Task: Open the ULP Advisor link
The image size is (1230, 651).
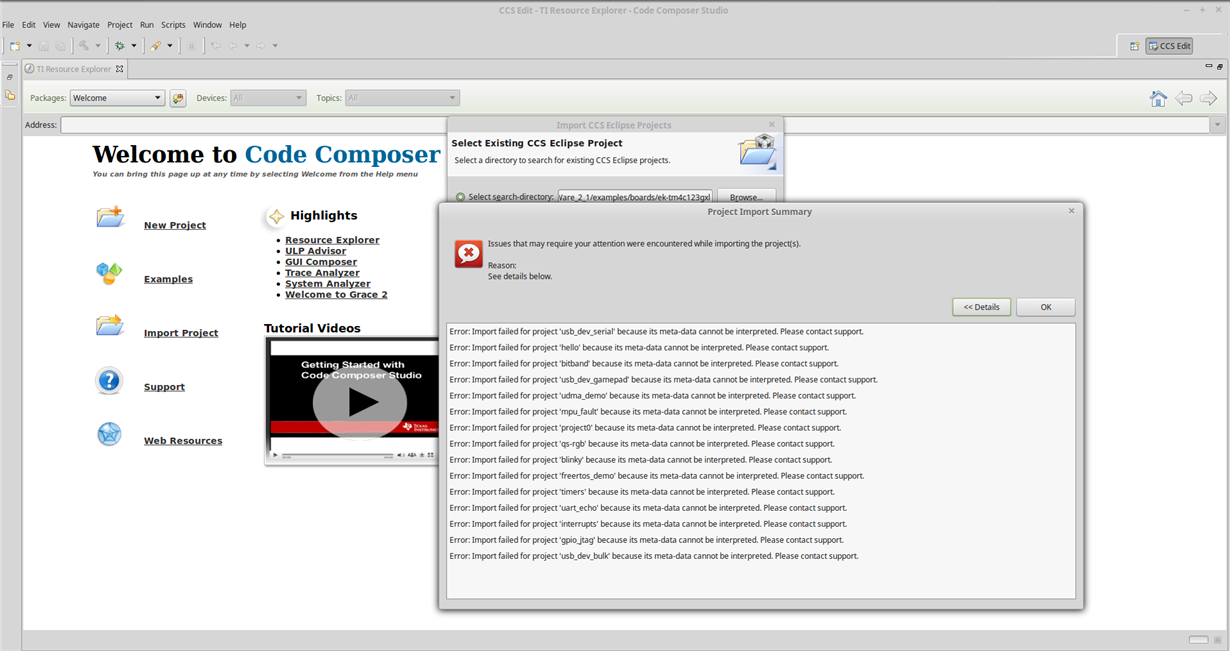Action: 315,251
